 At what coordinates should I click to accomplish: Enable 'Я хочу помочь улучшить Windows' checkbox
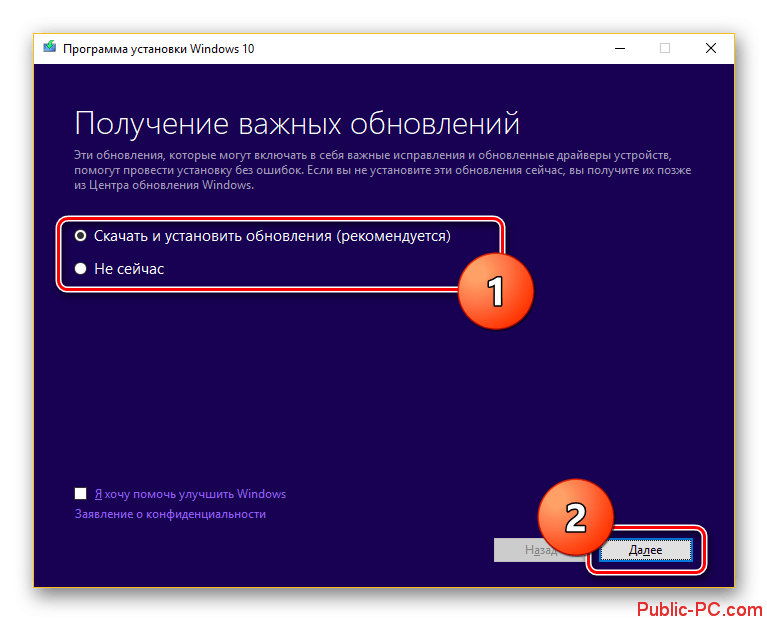click(x=81, y=493)
